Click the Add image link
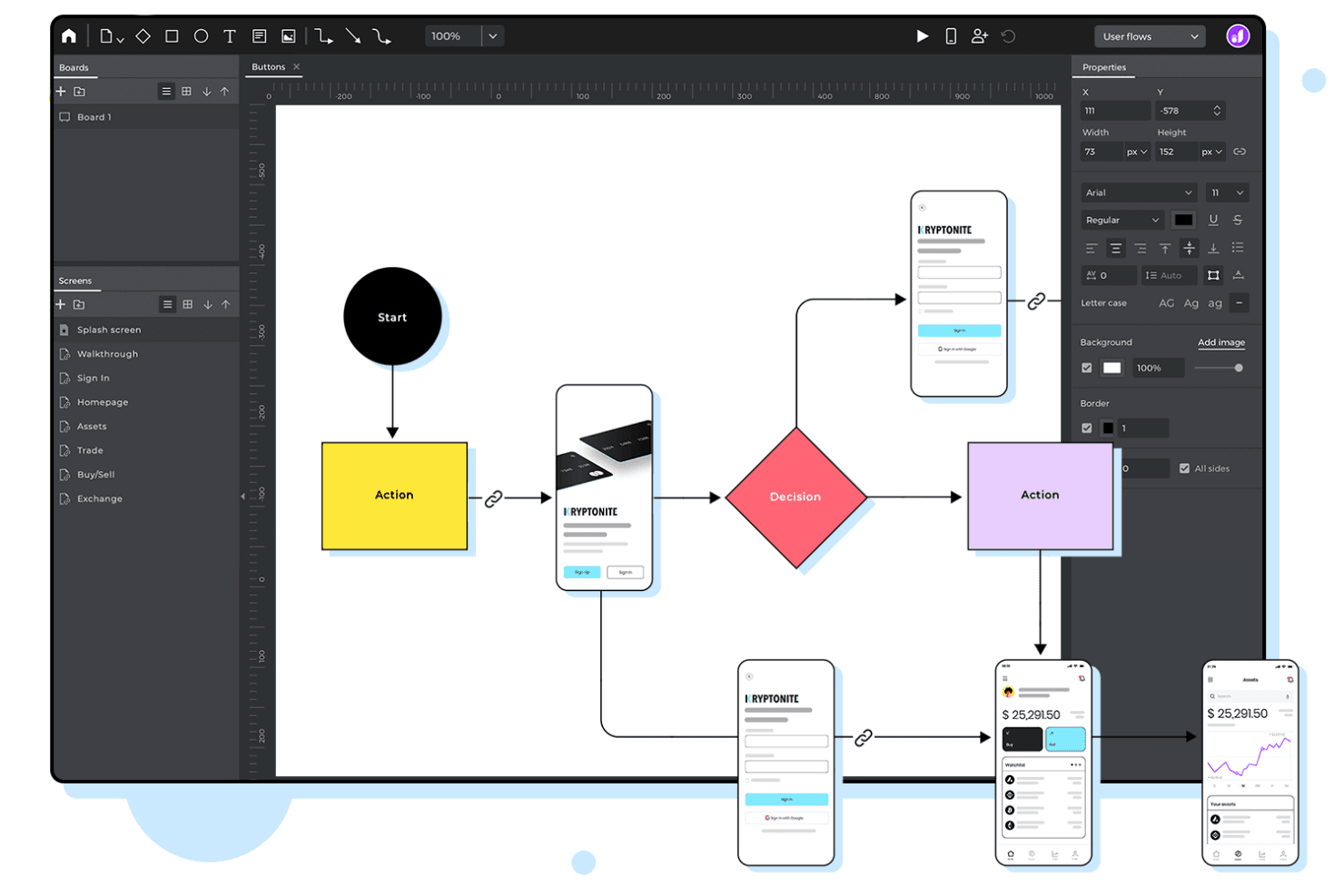Image resolution: width=1344 pixels, height=896 pixels. [1221, 342]
